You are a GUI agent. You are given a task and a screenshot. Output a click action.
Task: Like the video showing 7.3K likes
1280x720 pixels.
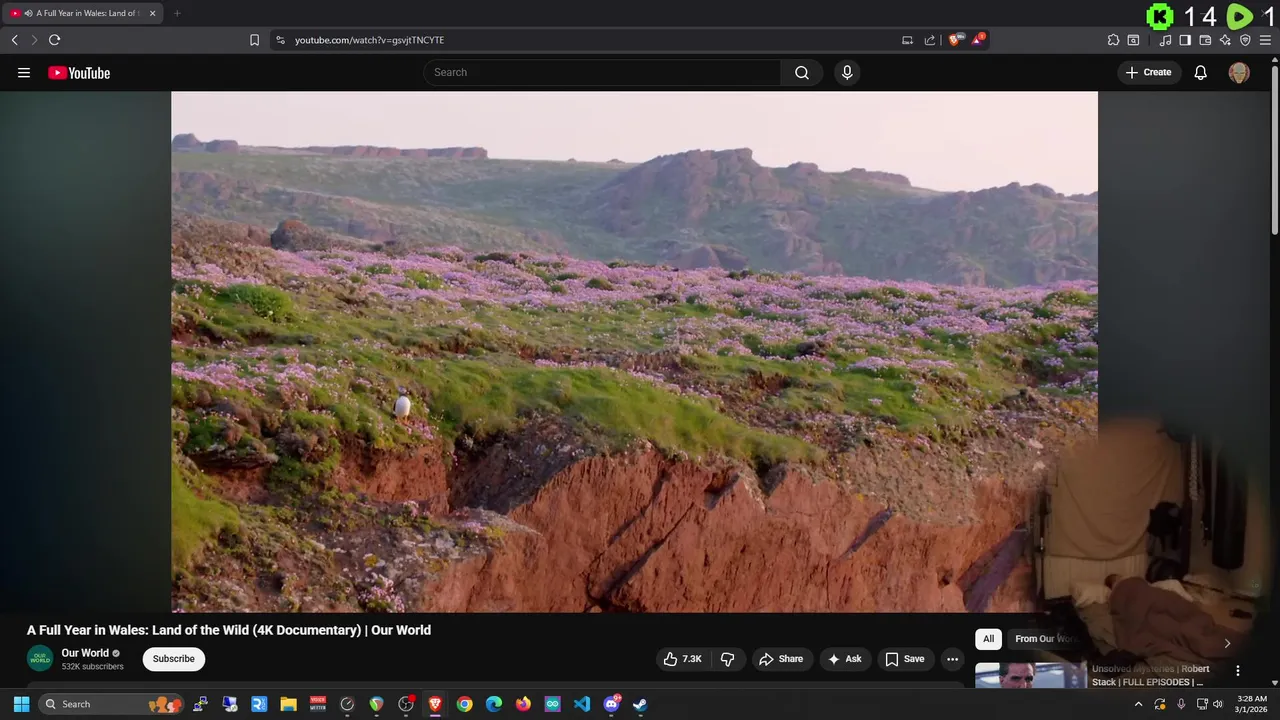(x=683, y=659)
